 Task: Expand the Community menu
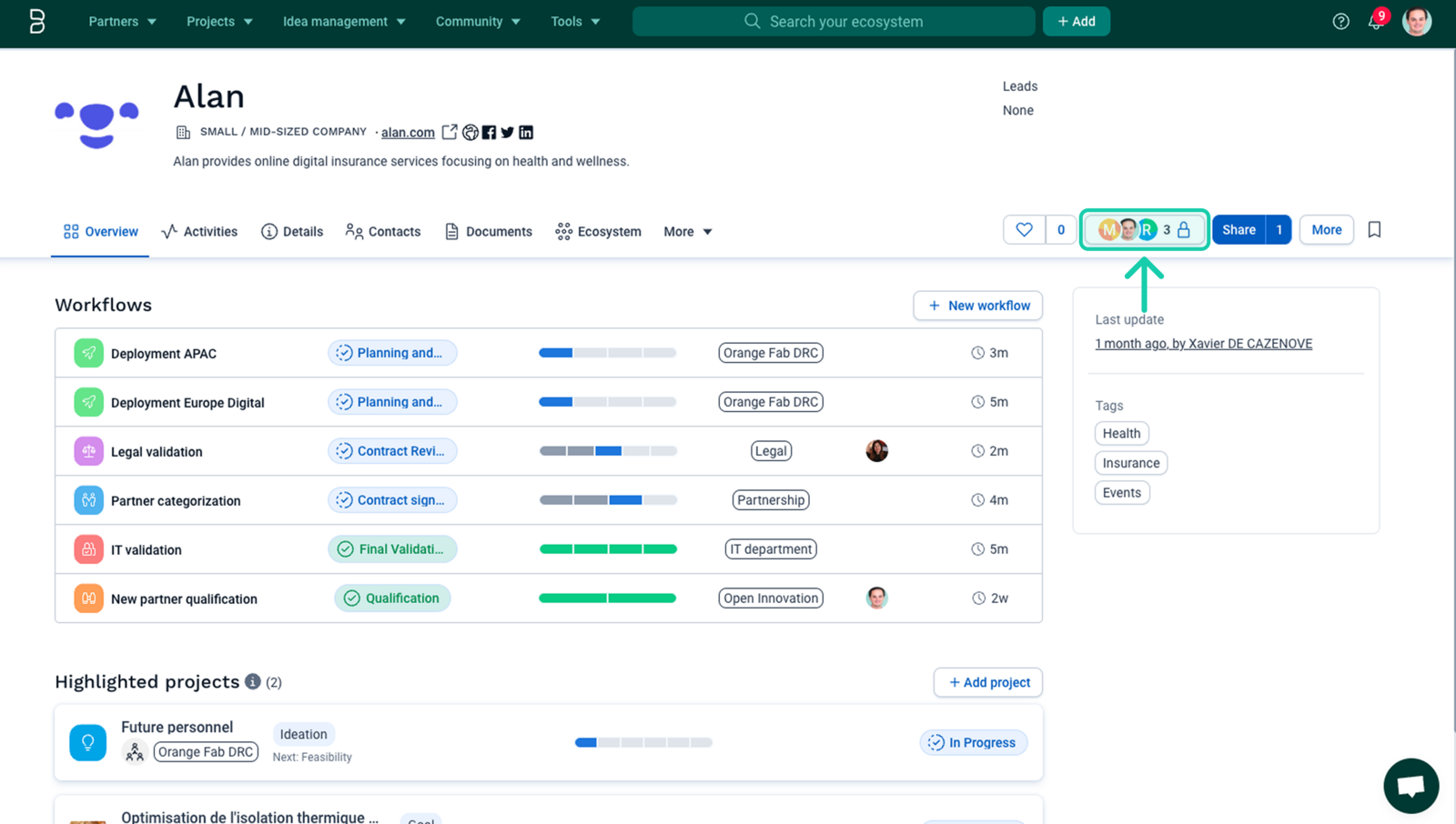[478, 21]
